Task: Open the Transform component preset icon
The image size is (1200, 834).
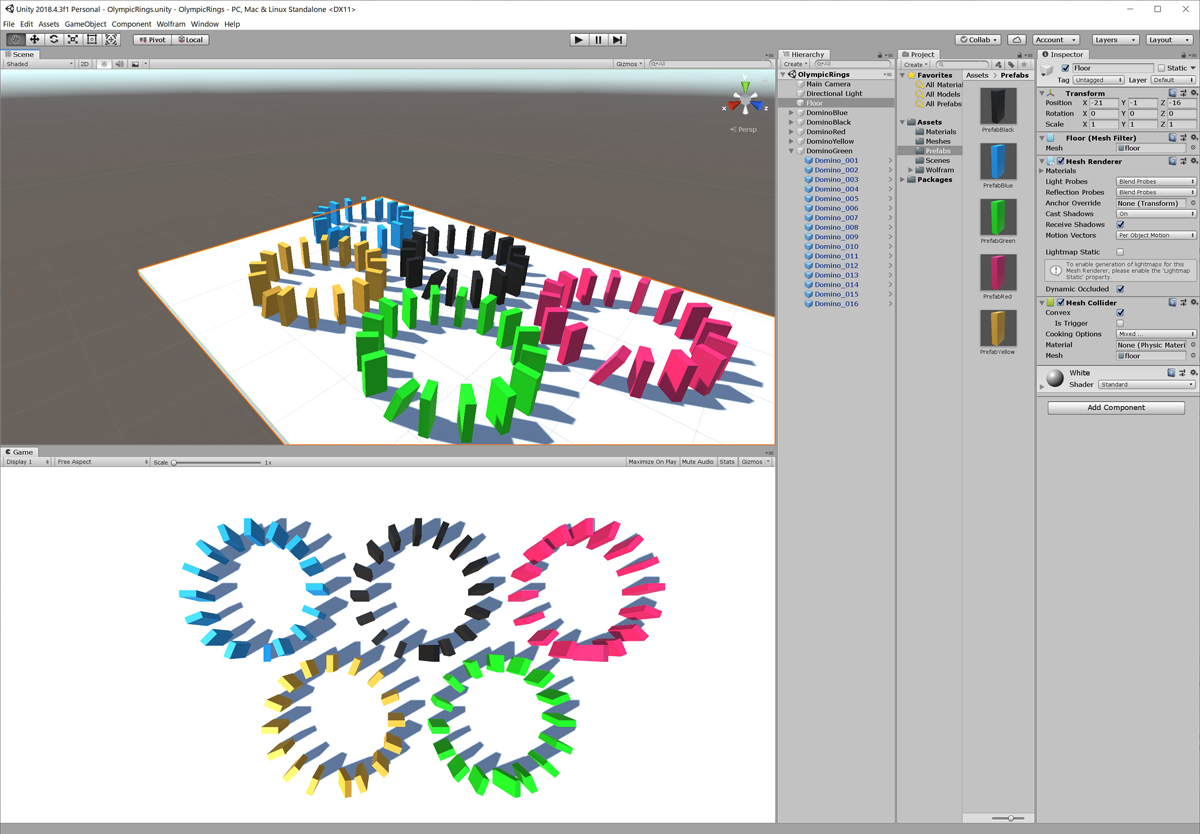Action: (1181, 93)
